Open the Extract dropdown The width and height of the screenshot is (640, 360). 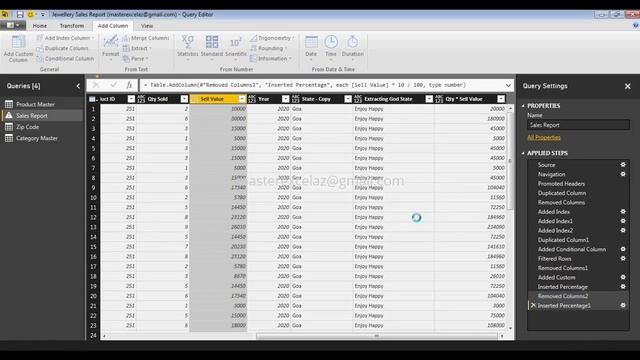[137, 48]
